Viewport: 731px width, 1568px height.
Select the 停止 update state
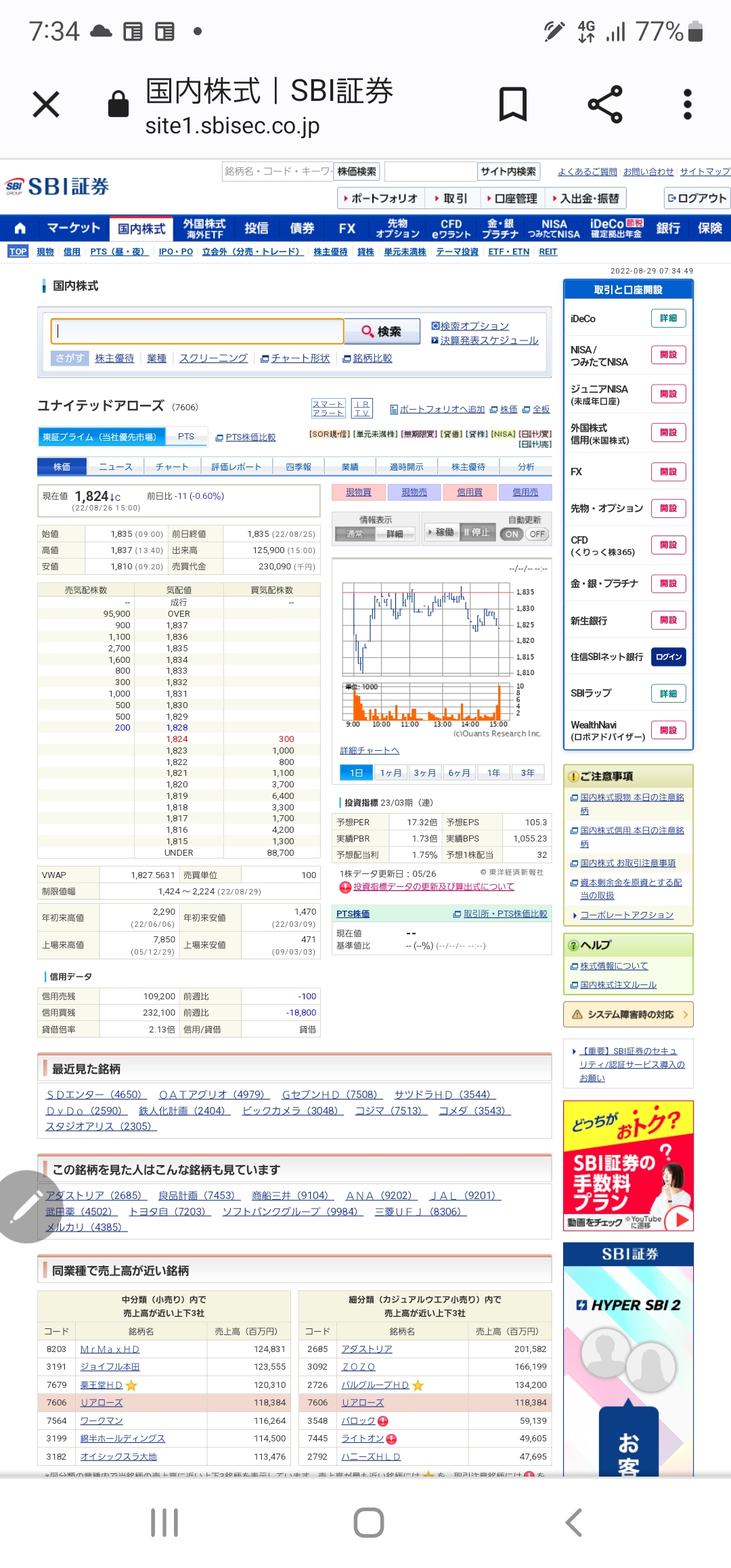[477, 532]
